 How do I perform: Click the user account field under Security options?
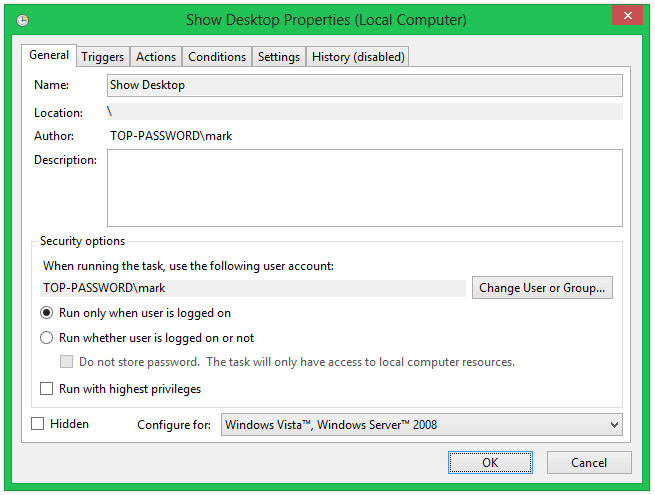254,288
